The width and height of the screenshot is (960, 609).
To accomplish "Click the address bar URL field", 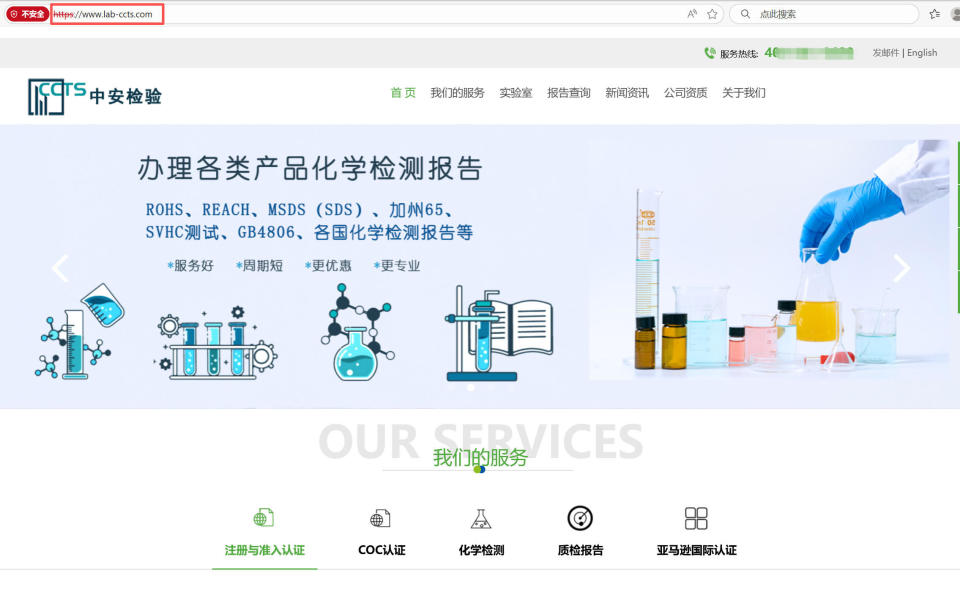I will 107,14.
